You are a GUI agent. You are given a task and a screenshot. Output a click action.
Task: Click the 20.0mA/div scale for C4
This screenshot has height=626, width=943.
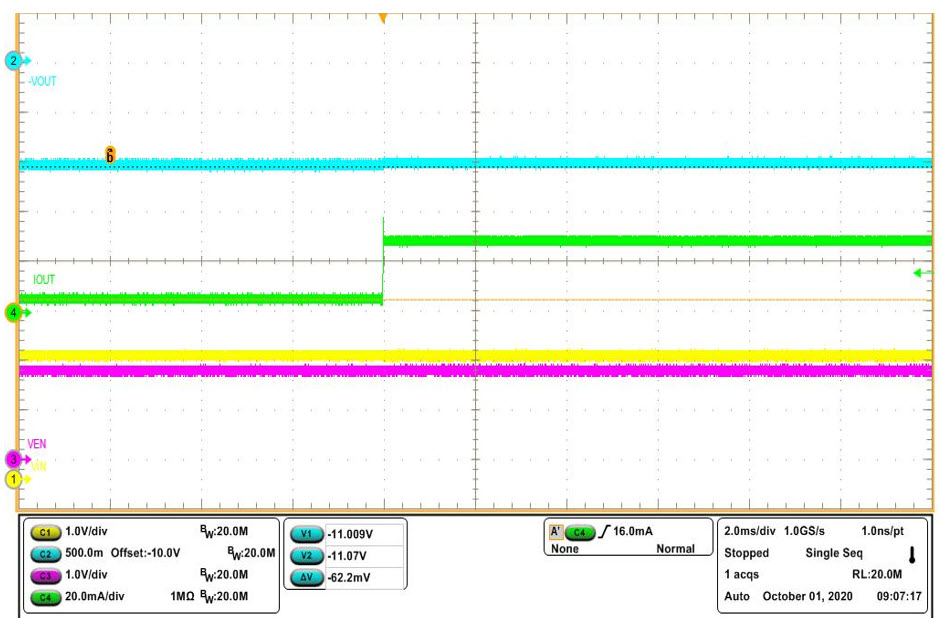(x=94, y=596)
